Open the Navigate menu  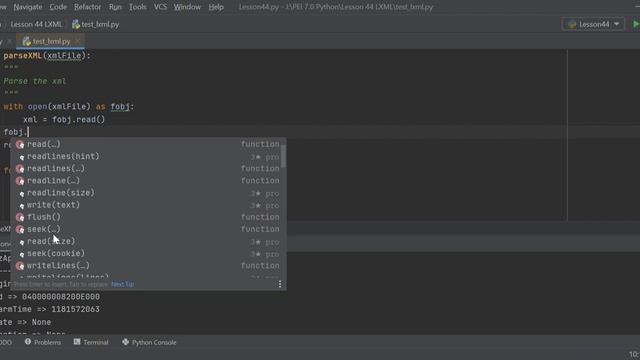[x=28, y=7]
